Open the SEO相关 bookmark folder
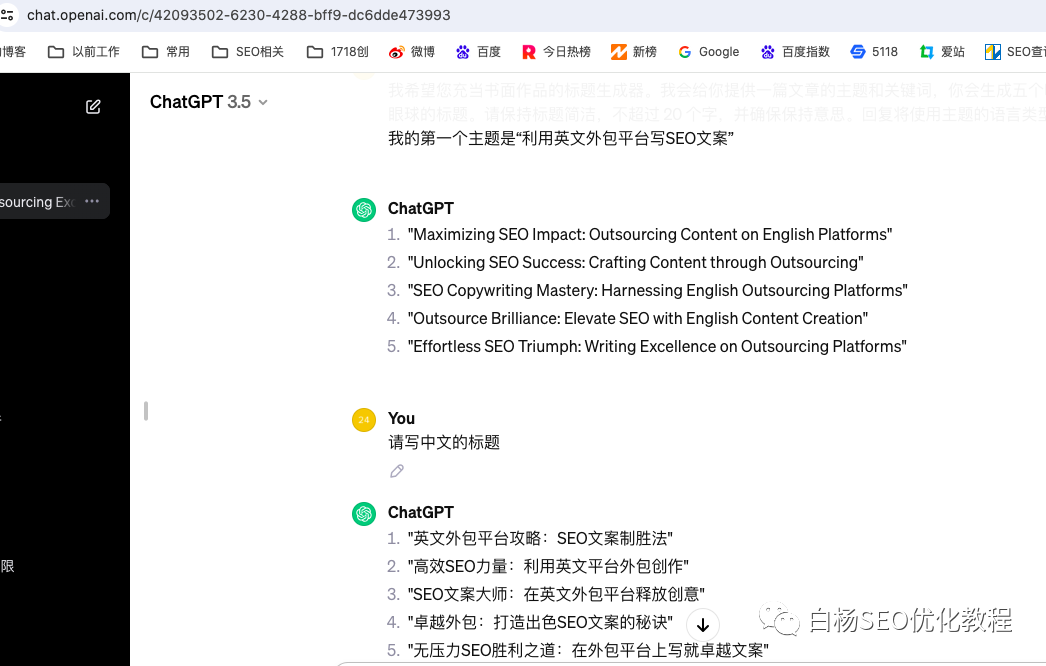The height and width of the screenshot is (666, 1046). click(x=247, y=51)
